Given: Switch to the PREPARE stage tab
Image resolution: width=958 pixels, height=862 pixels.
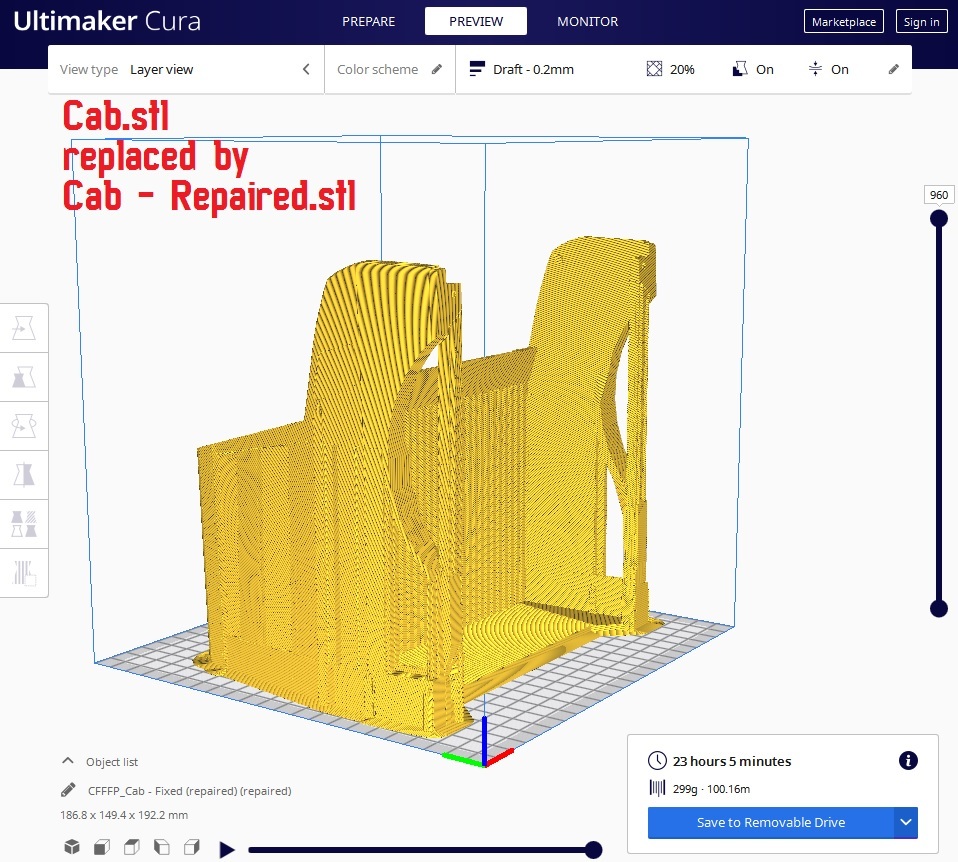Looking at the screenshot, I should (x=368, y=21).
